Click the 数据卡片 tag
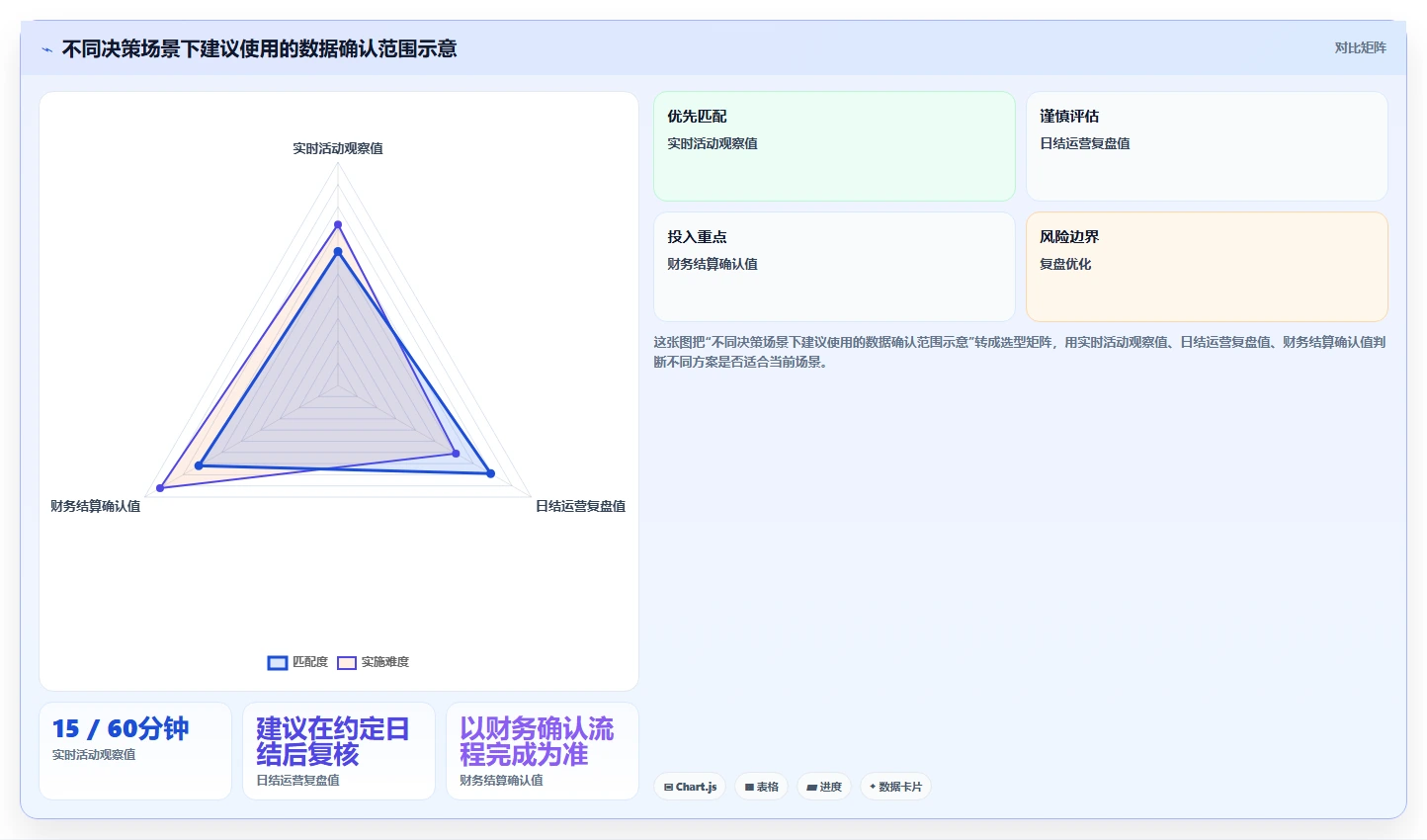The width and height of the screenshot is (1427, 840). pos(895,787)
